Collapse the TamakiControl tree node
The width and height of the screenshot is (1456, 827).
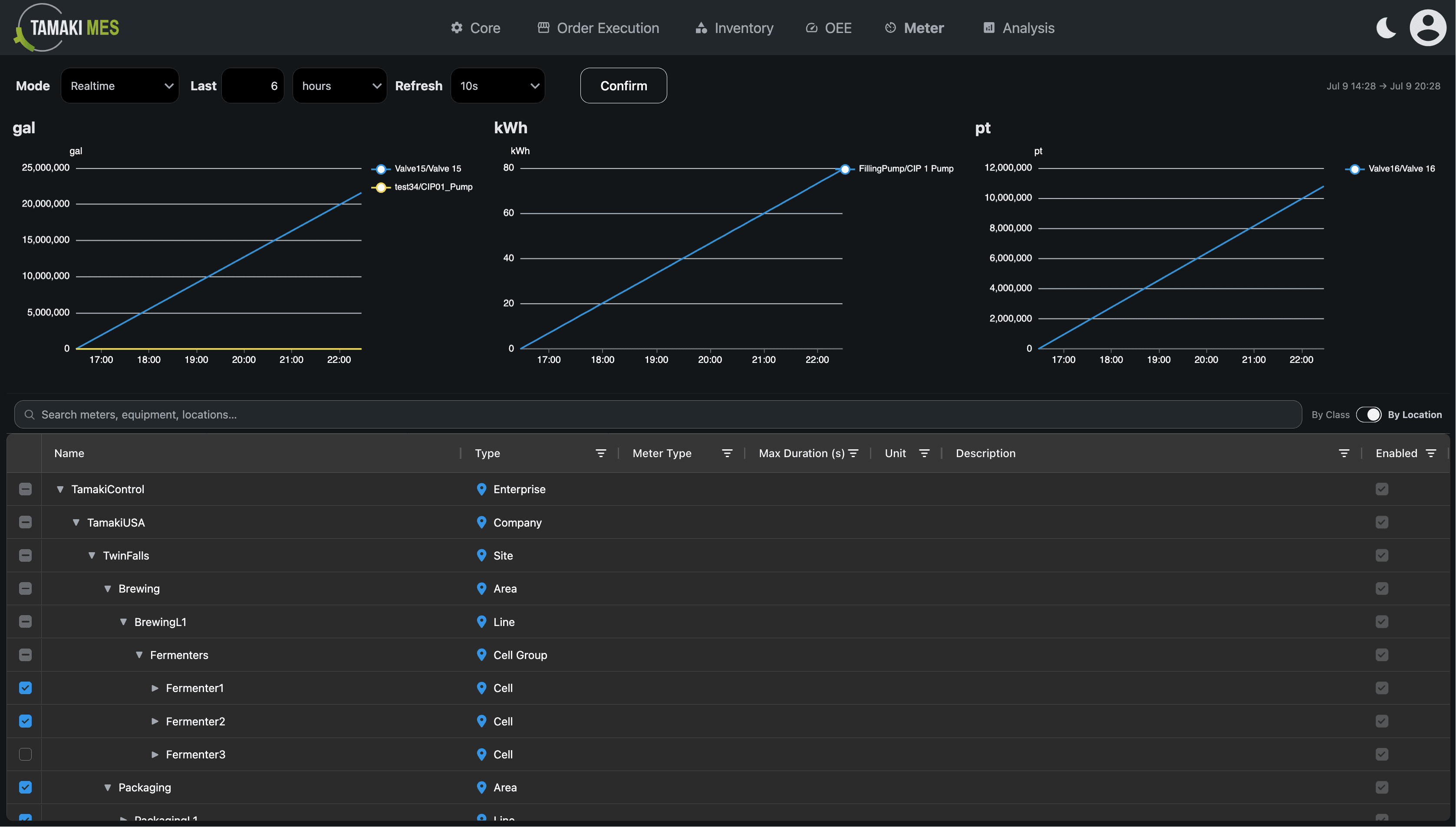(59, 489)
